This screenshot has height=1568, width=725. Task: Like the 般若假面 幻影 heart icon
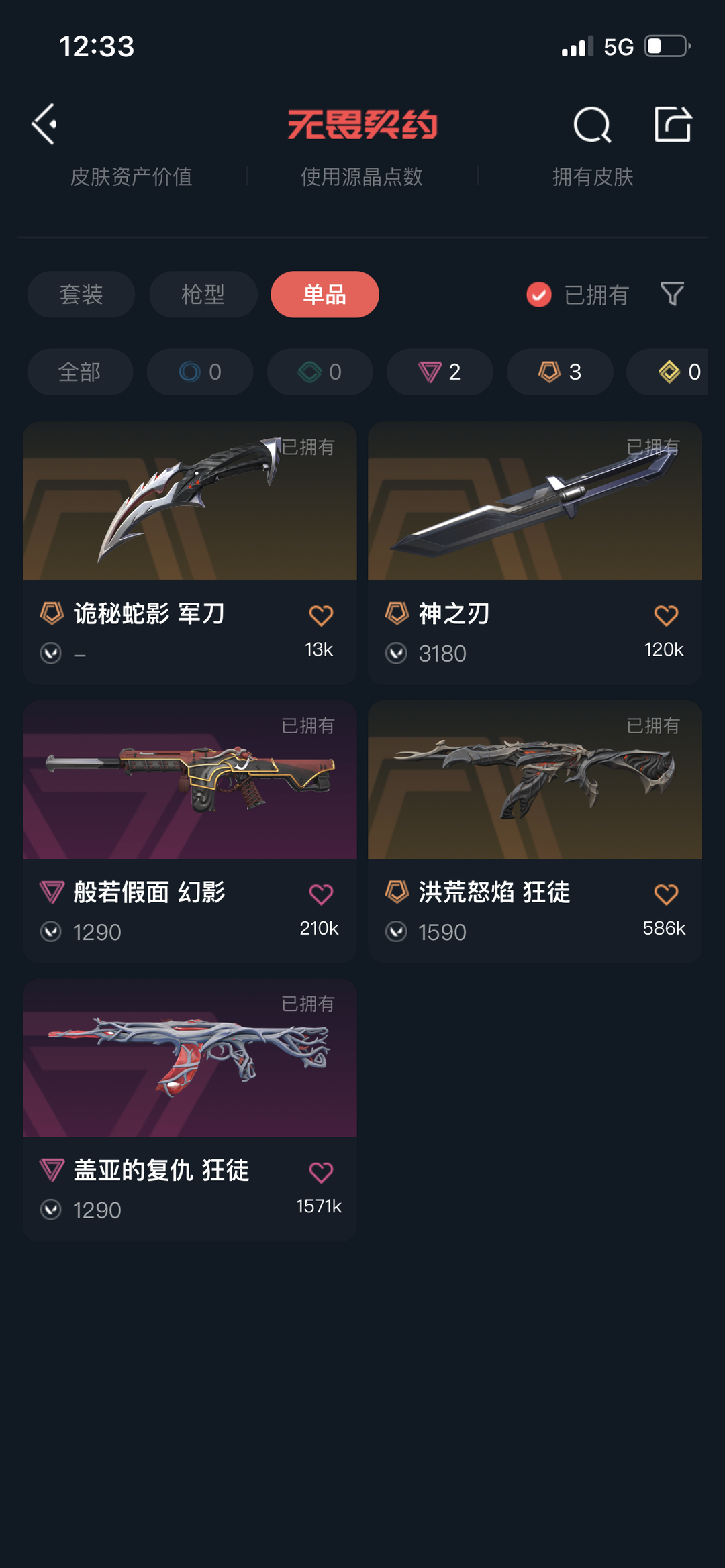[x=321, y=894]
